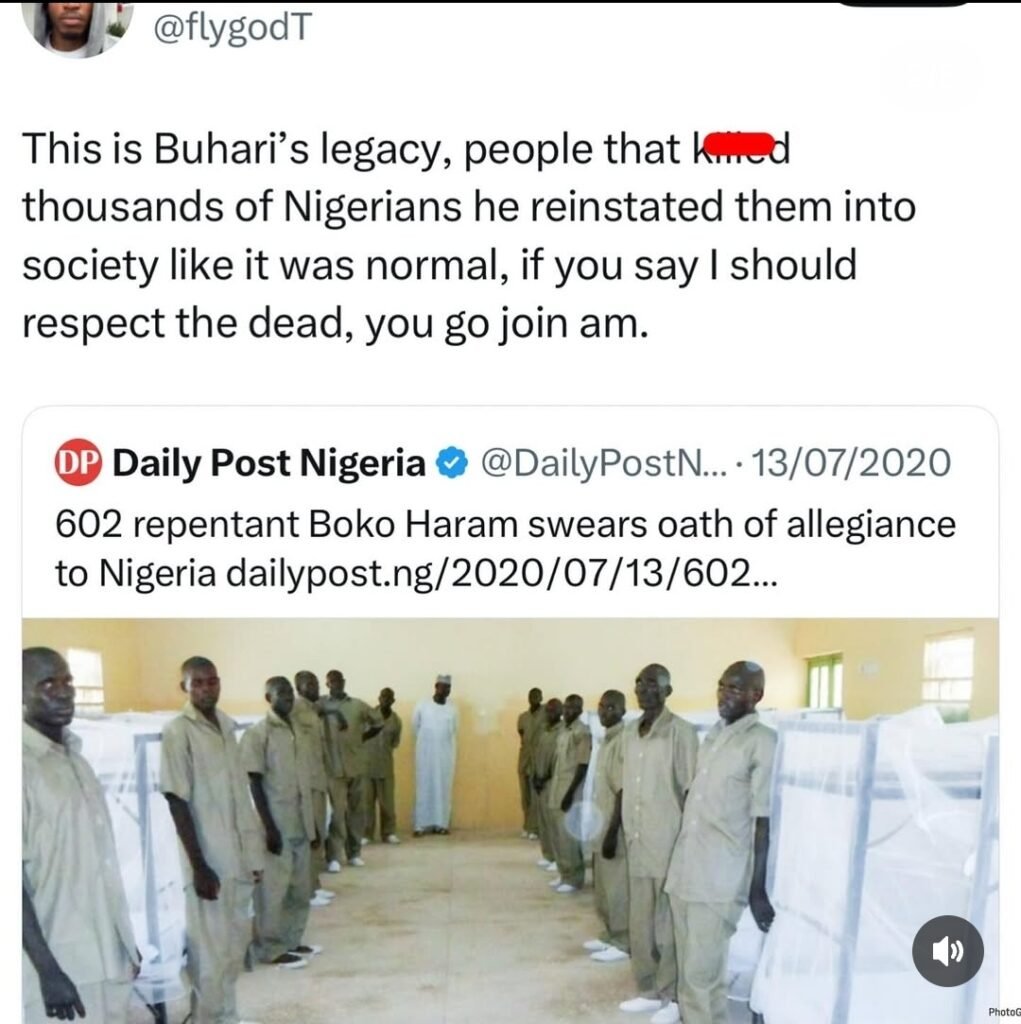Click the "thousands of Nigerians" tweet line
The image size is (1021, 1024).
coord(300,206)
